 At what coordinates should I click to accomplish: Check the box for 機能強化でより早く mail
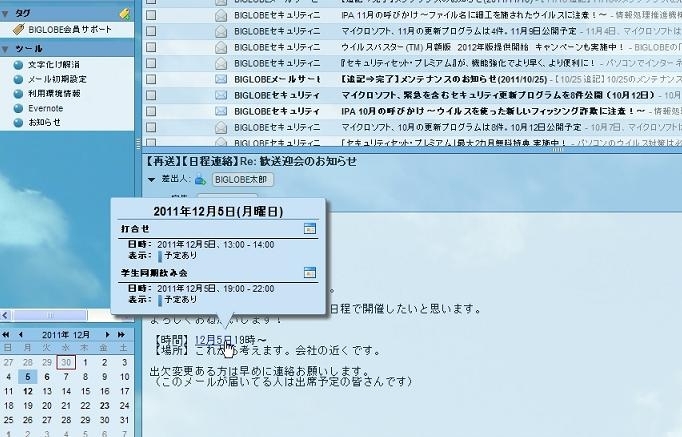pos(151,63)
